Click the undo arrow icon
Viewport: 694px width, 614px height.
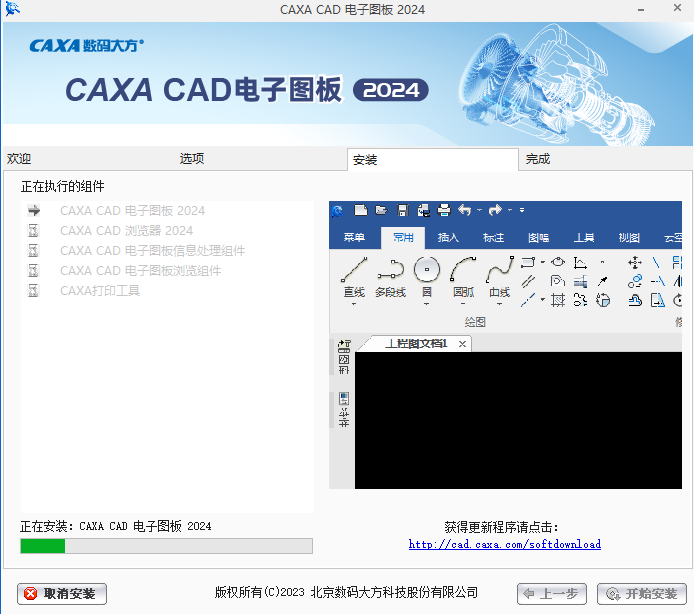[x=464, y=210]
